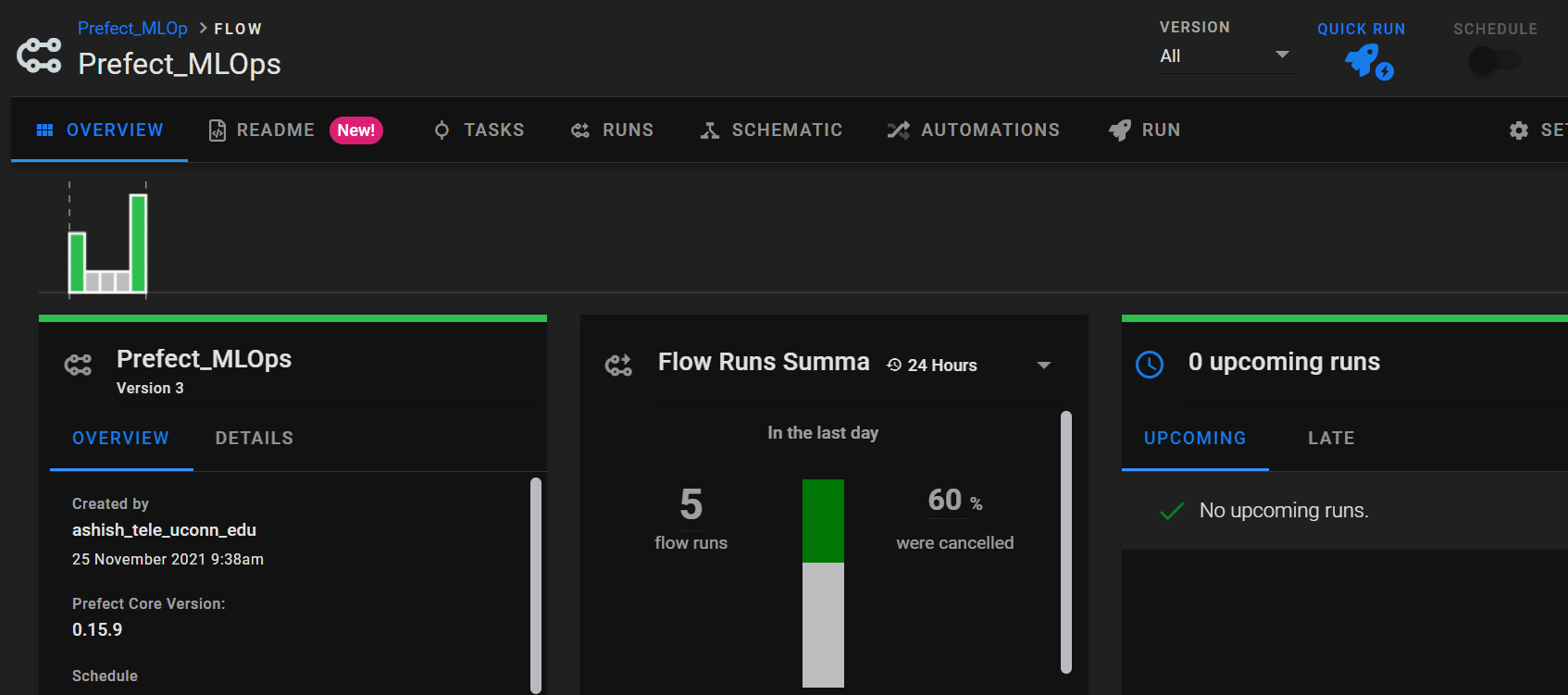Open the Tasks tab

click(479, 130)
